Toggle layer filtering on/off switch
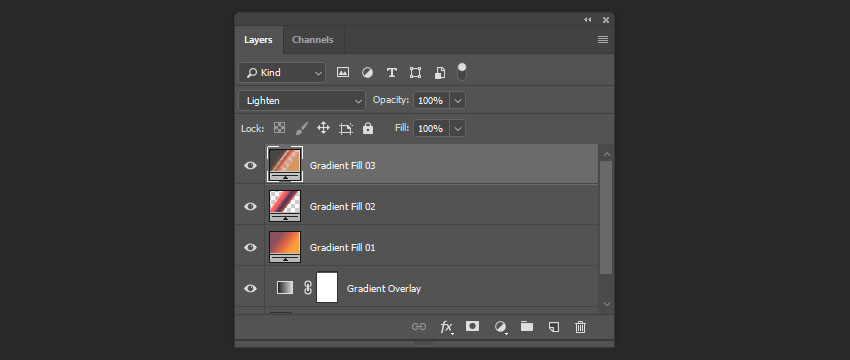This screenshot has width=850, height=360. pos(462,71)
